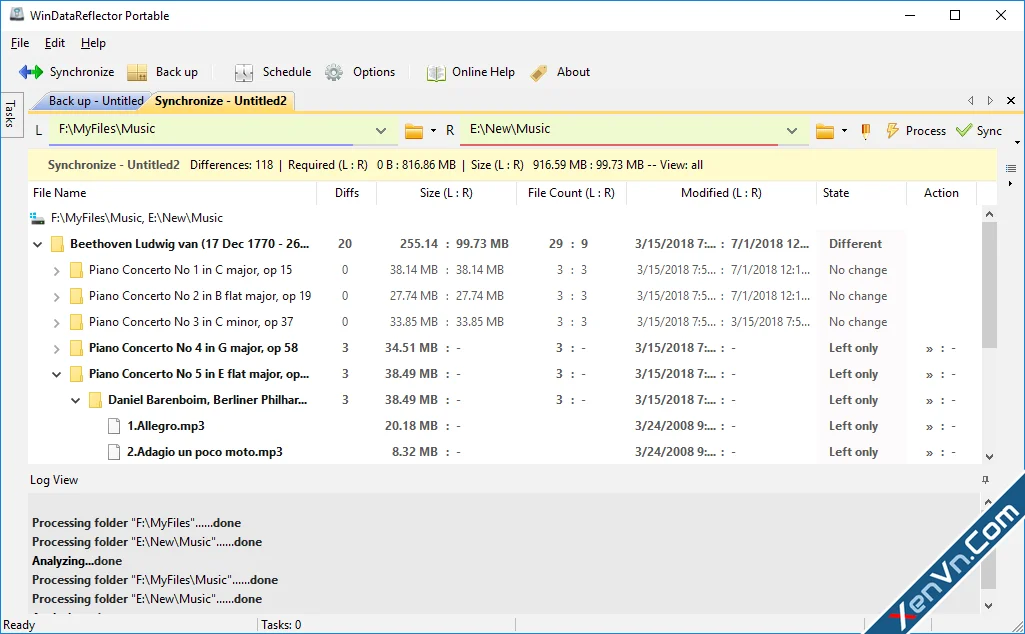Sort by the Diffs column header

click(x=346, y=193)
